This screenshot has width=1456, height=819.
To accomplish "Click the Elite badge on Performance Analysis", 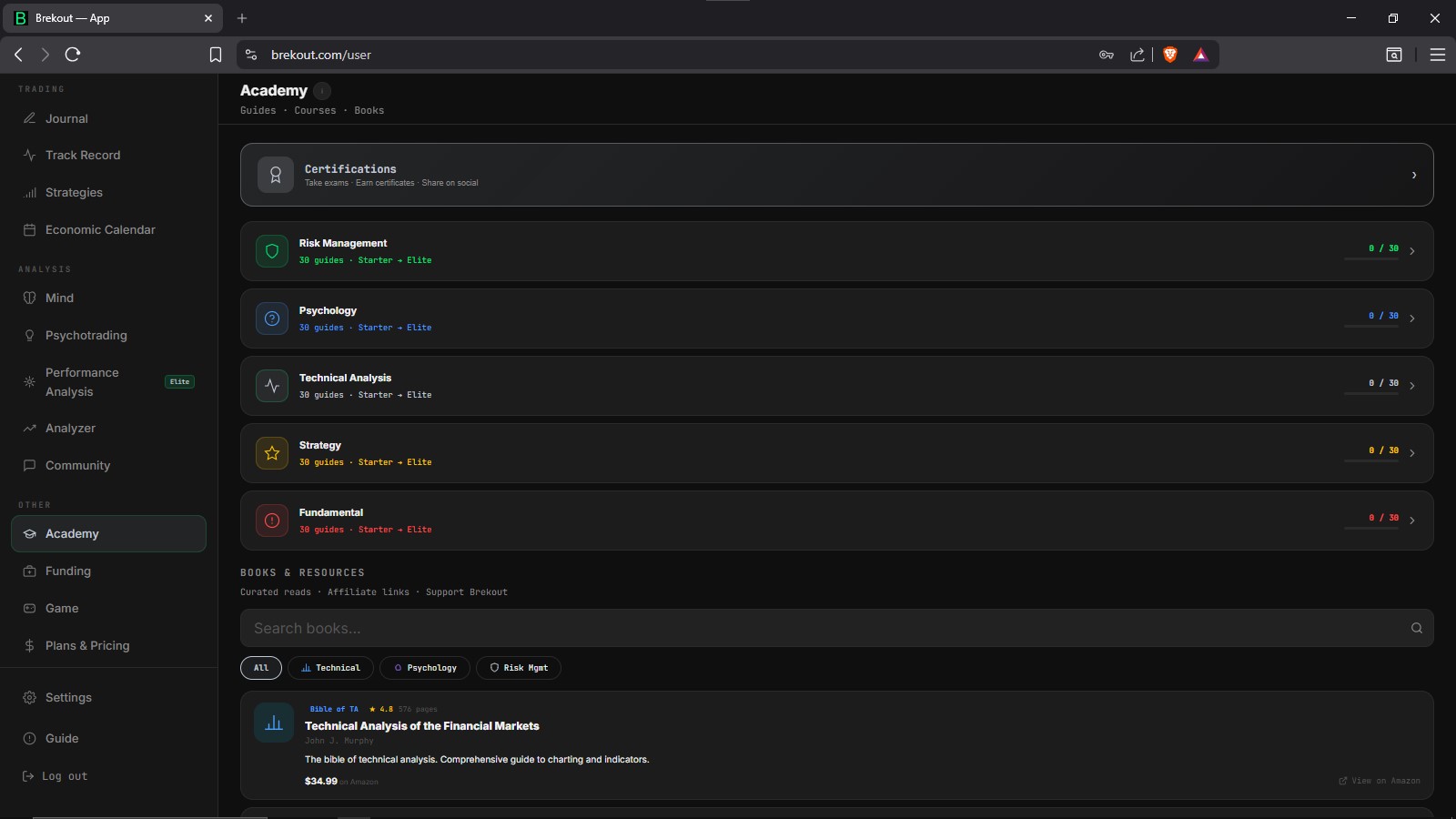I will [180, 382].
